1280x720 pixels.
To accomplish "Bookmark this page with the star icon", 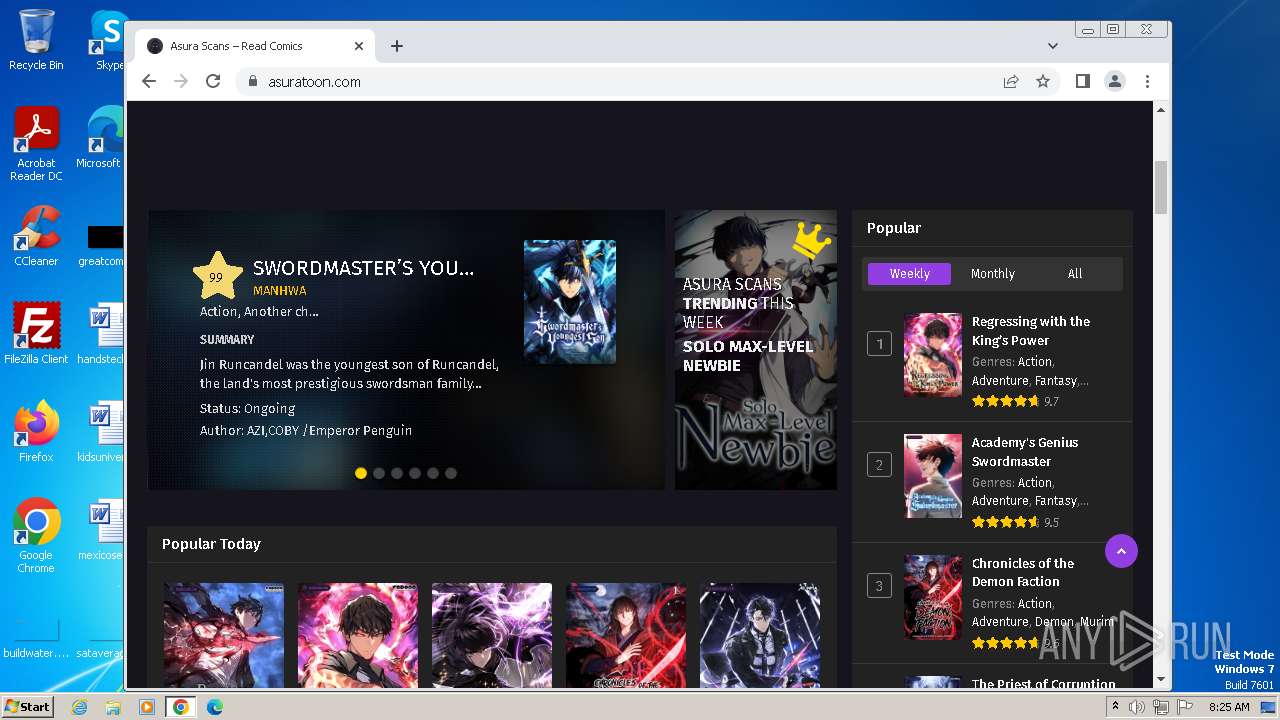I will pyautogui.click(x=1043, y=82).
